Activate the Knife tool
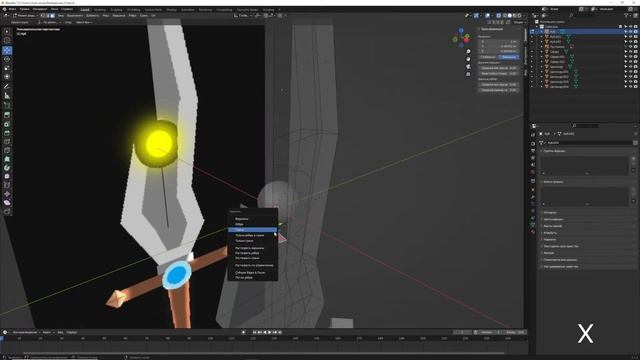This screenshot has width=640, height=360. [7, 151]
